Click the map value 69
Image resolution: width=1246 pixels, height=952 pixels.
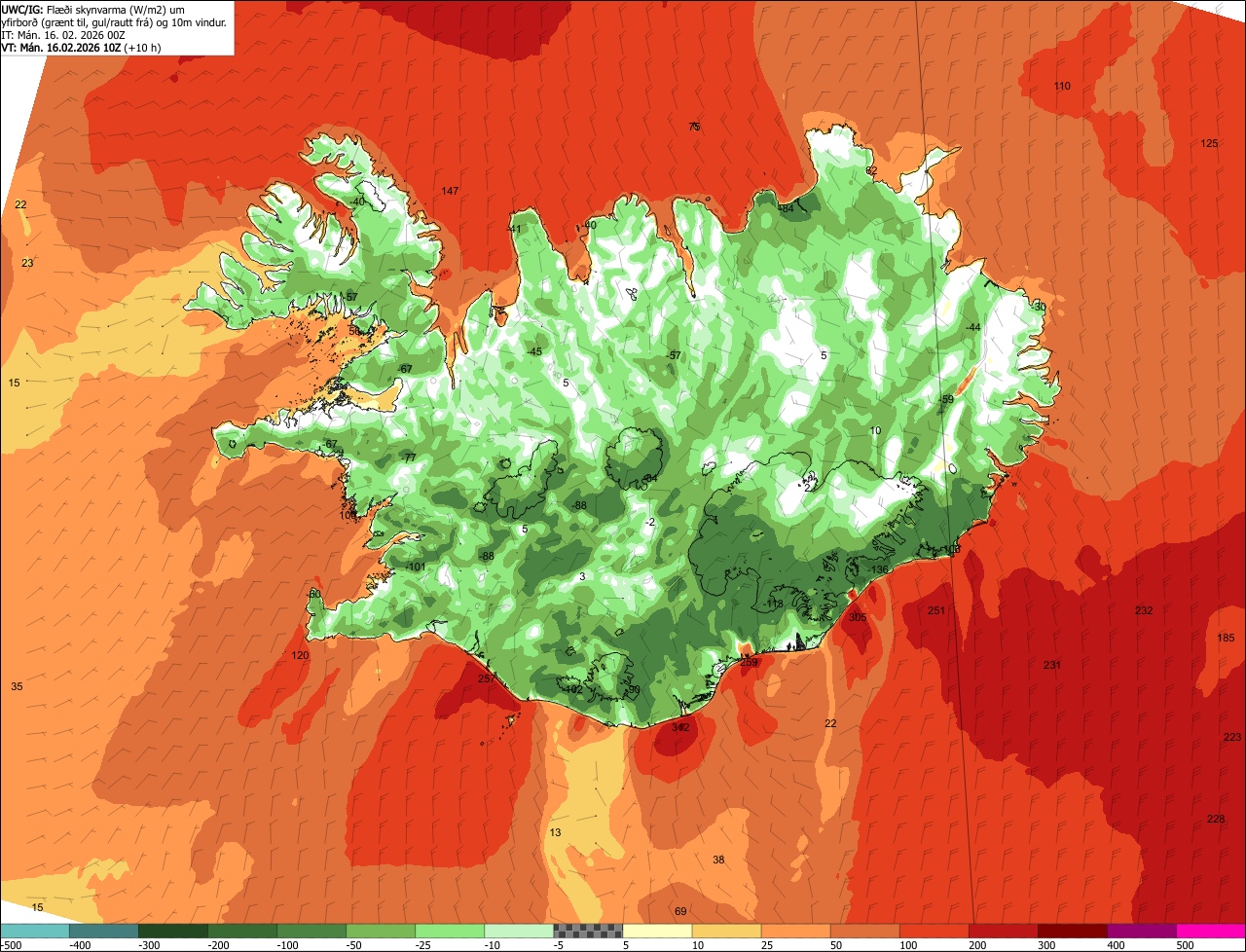(x=680, y=912)
